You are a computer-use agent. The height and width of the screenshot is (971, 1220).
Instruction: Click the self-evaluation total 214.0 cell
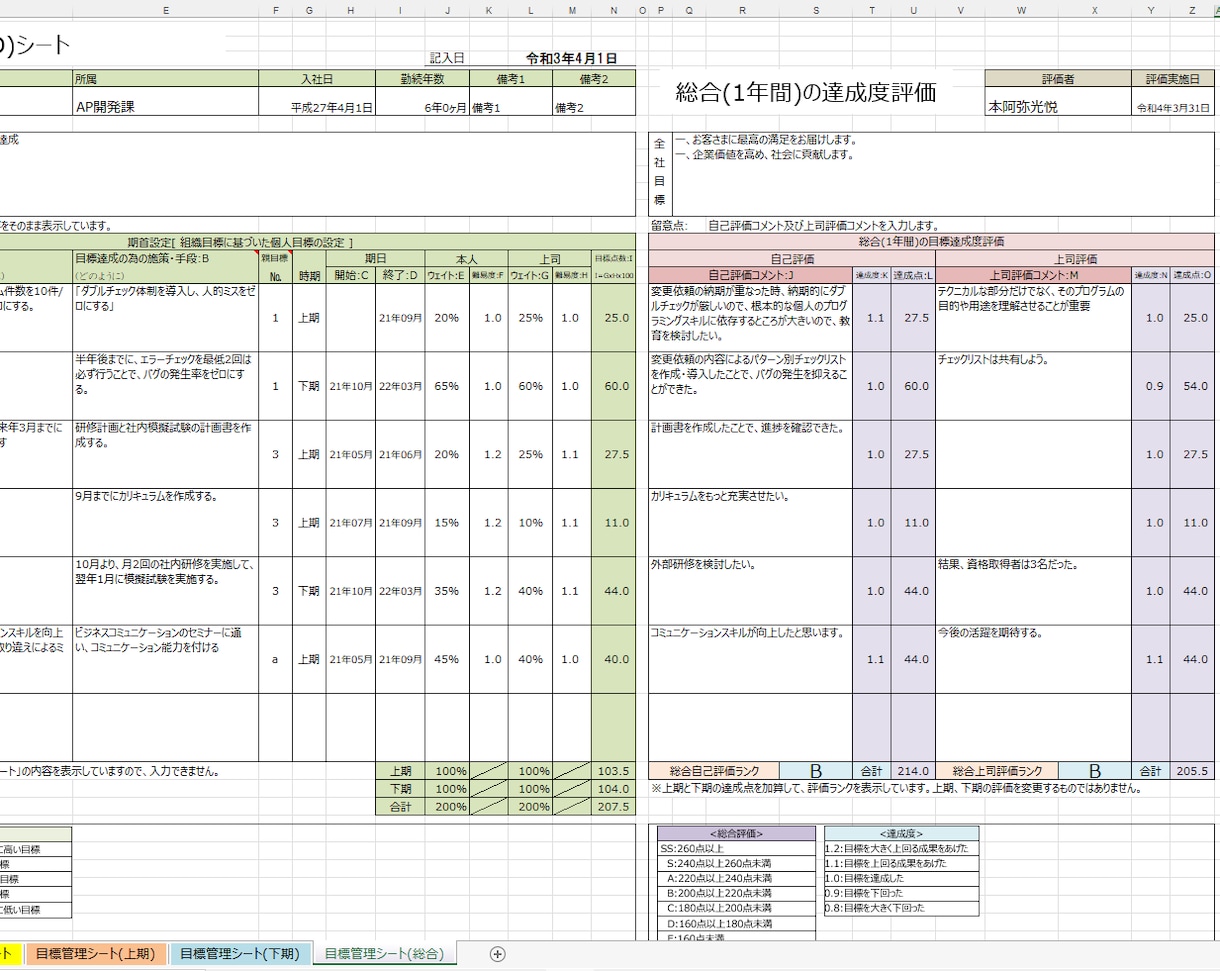pyautogui.click(x=912, y=771)
